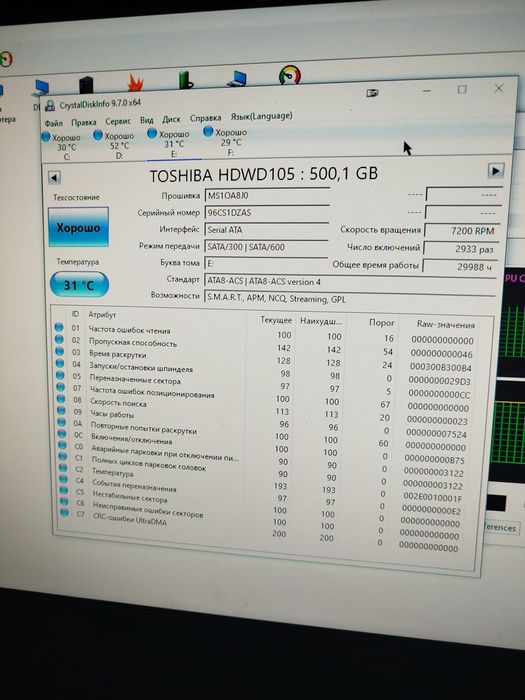This screenshot has width=525, height=700.
Task: Click the Raw-значения column header
Action: point(446,324)
